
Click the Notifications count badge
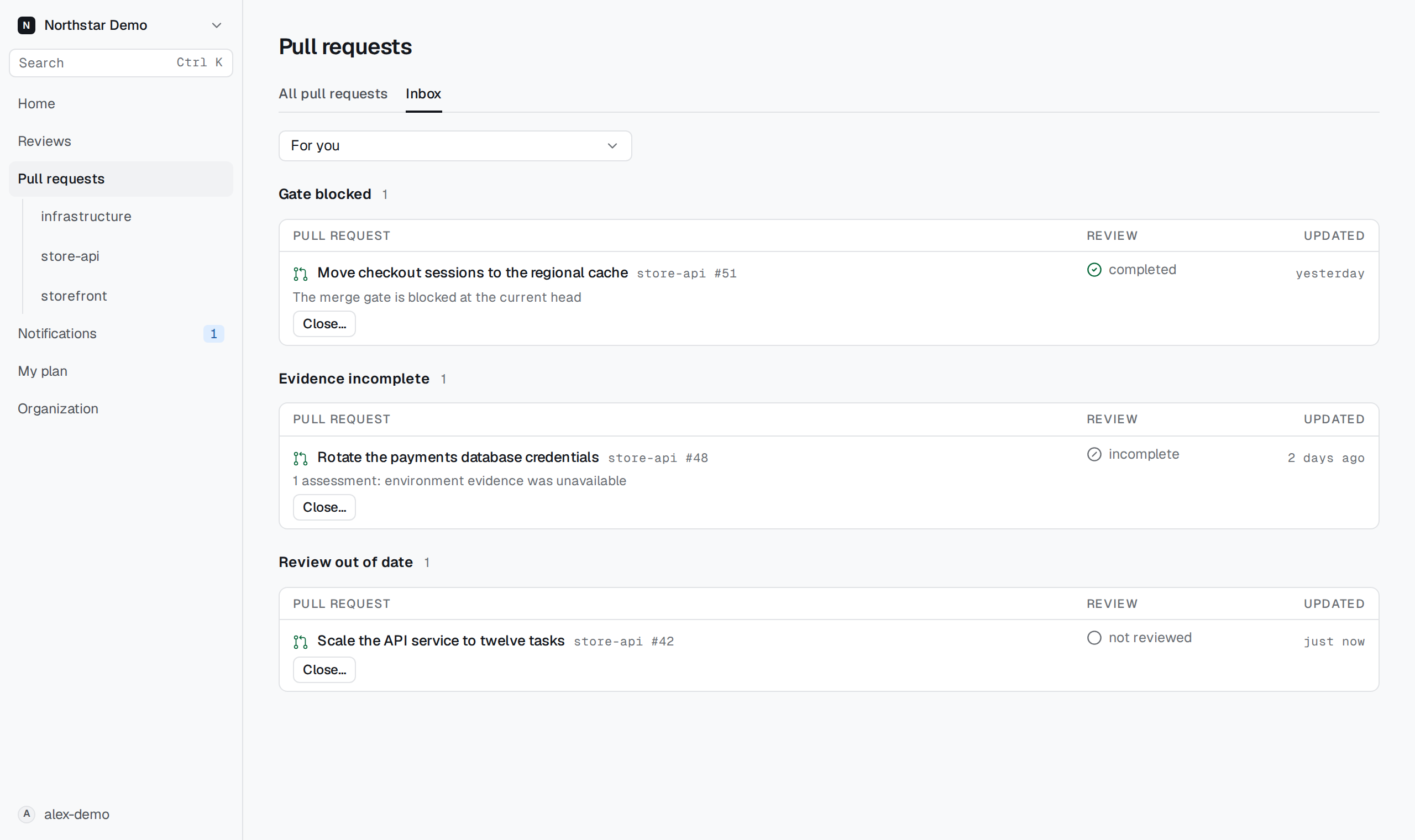213,334
